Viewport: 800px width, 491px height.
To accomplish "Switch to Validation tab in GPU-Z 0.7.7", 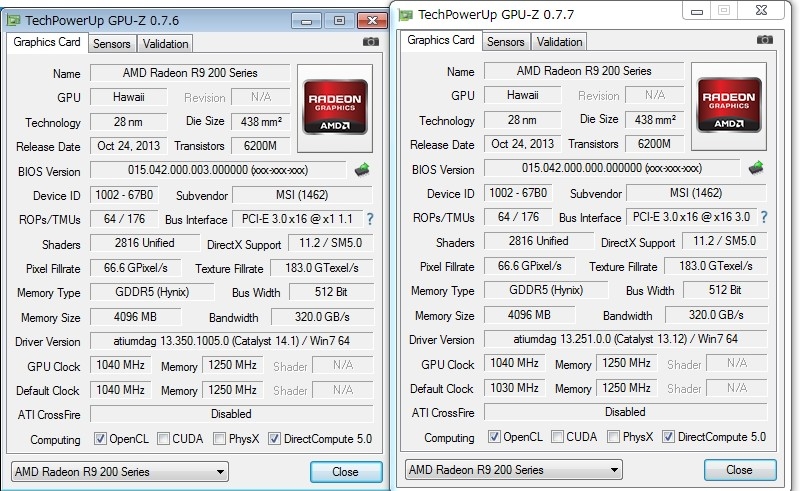I will pos(559,42).
